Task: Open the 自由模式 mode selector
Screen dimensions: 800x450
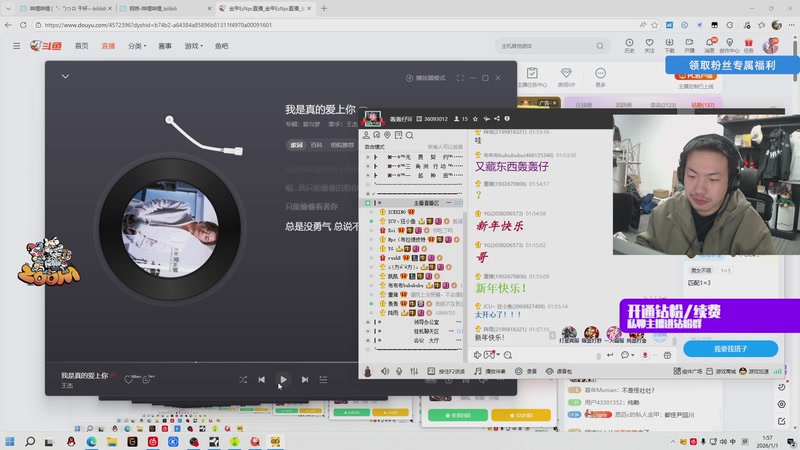Action: pyautogui.click(x=374, y=147)
